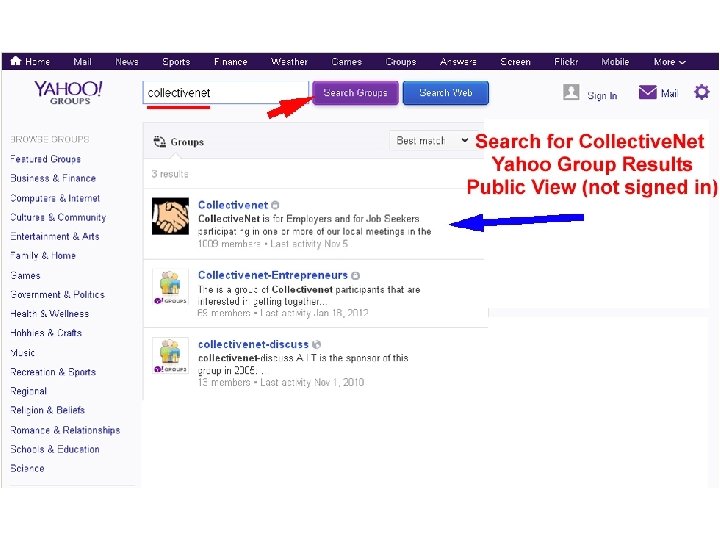
Task: Expand the More menu in navbar
Action: [x=669, y=62]
